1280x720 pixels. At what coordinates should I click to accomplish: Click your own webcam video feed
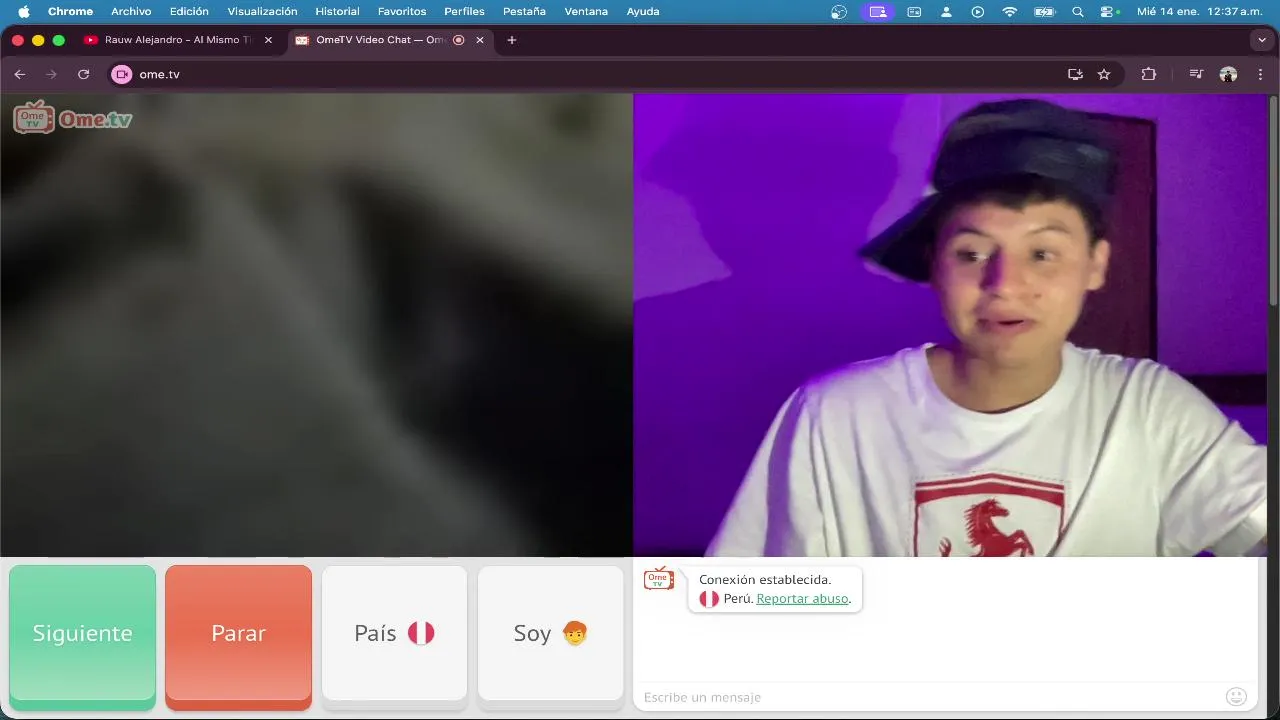tap(950, 325)
